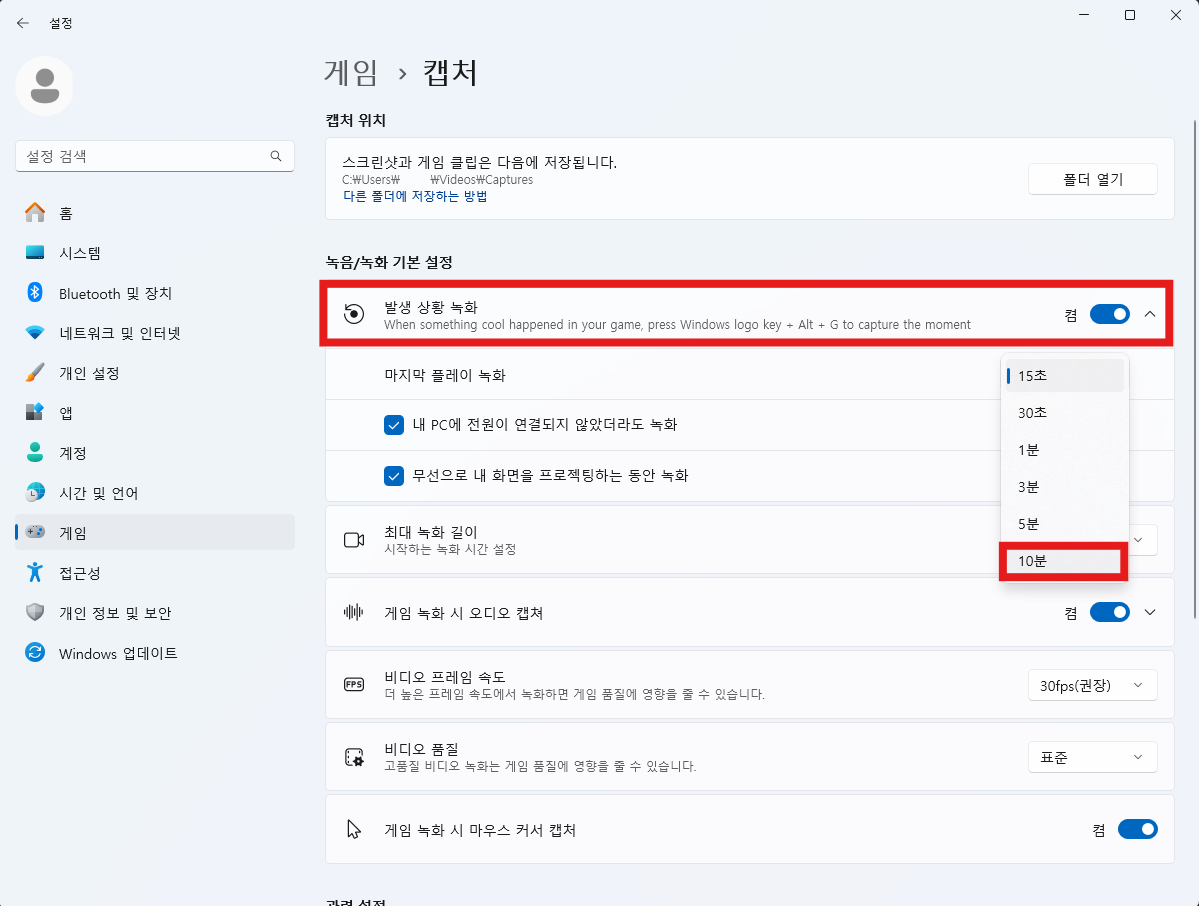Viewport: 1199px width, 906px height.
Task: Open the 다른 폴더에 저장하는 방법 link
Action: pyautogui.click(x=415, y=197)
